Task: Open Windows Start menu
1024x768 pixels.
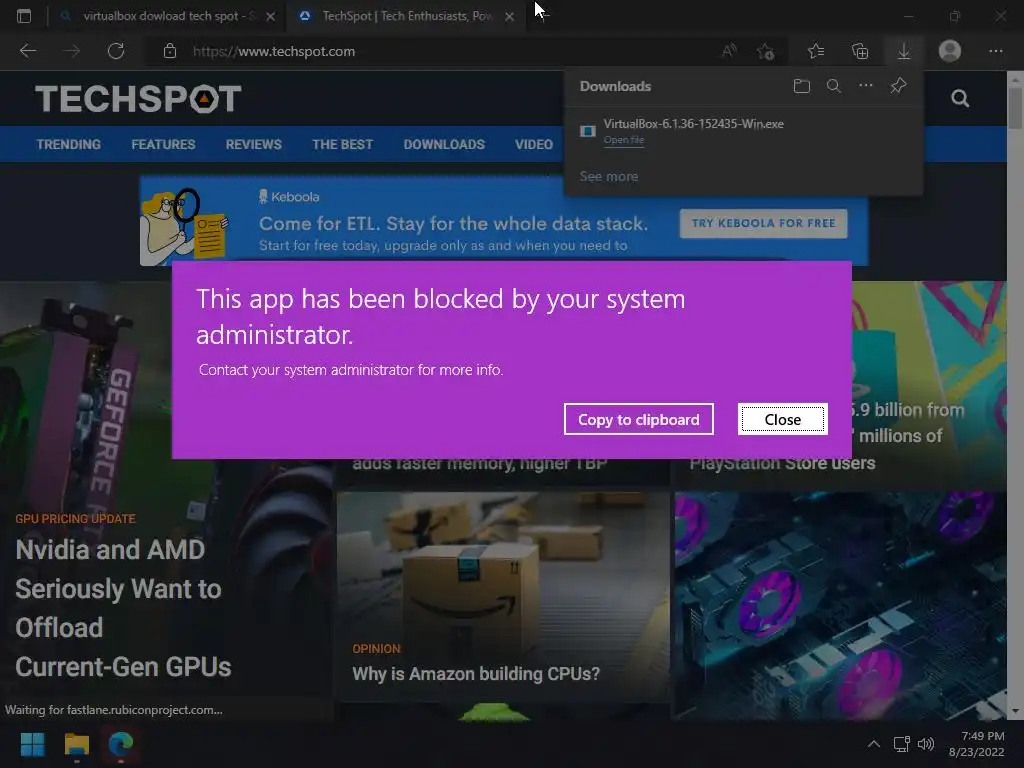Action: 33,744
